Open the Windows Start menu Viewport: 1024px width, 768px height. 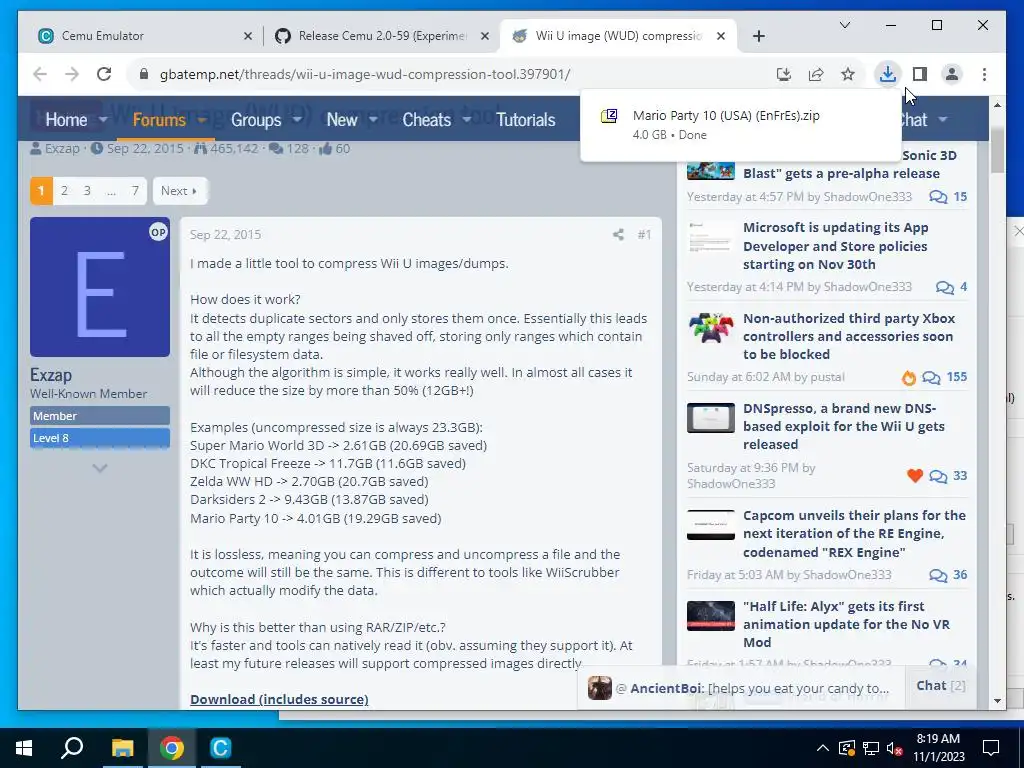pyautogui.click(x=24, y=748)
